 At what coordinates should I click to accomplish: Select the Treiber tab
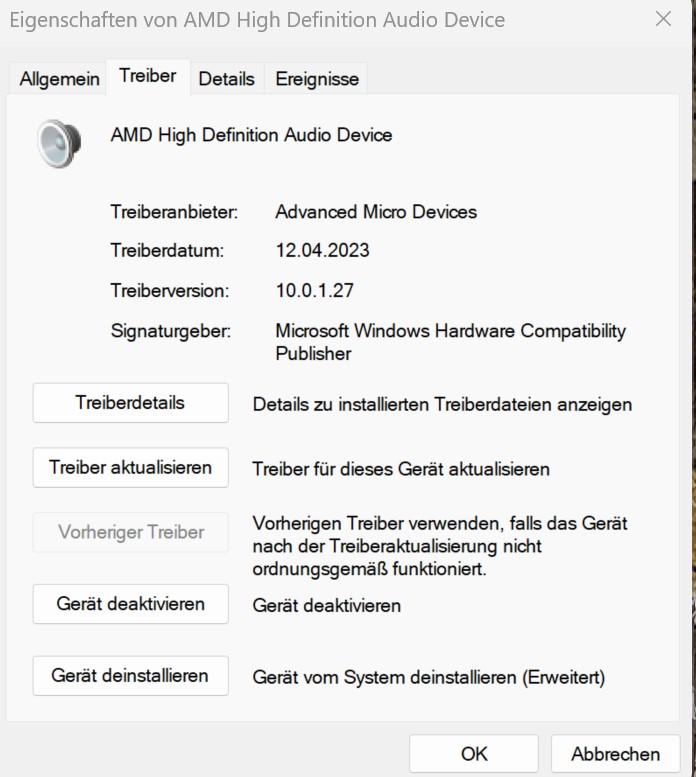click(148, 76)
